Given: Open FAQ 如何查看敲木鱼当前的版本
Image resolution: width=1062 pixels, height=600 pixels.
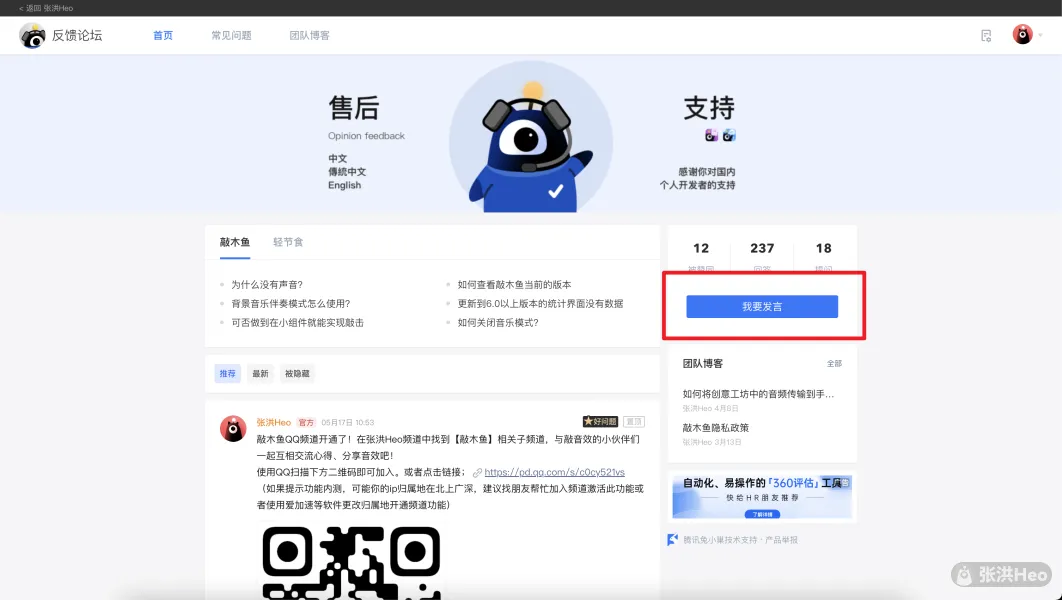Looking at the screenshot, I should coord(514,284).
